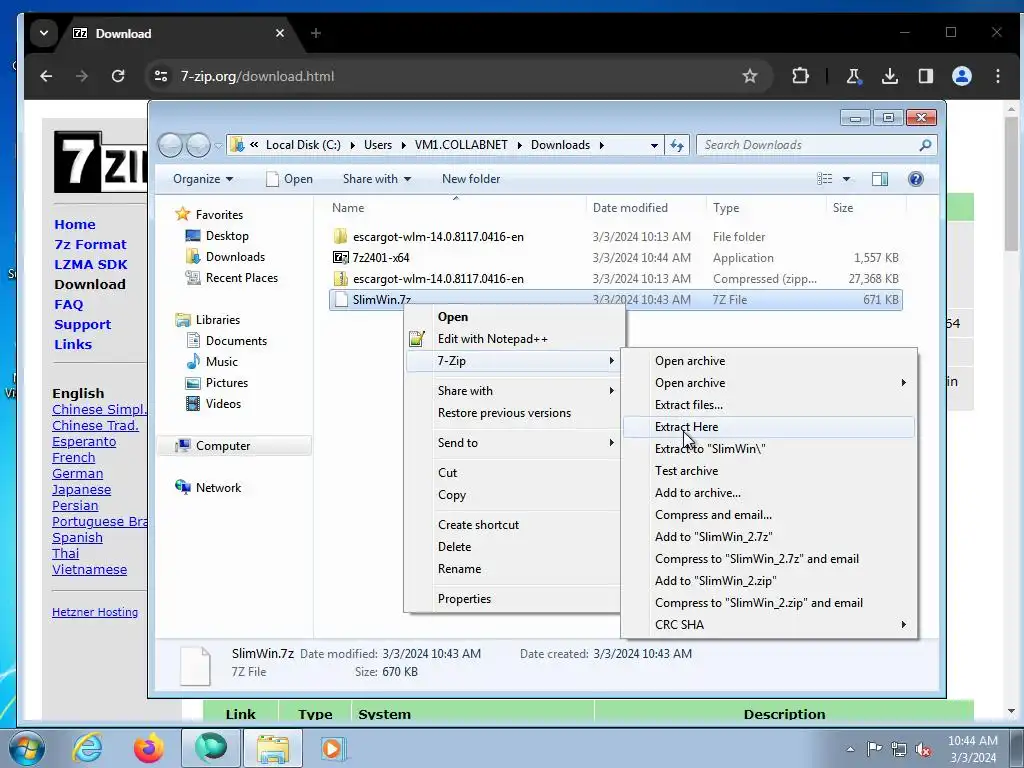Change view using Explorer view icon
The width and height of the screenshot is (1024, 768).
tap(825, 179)
